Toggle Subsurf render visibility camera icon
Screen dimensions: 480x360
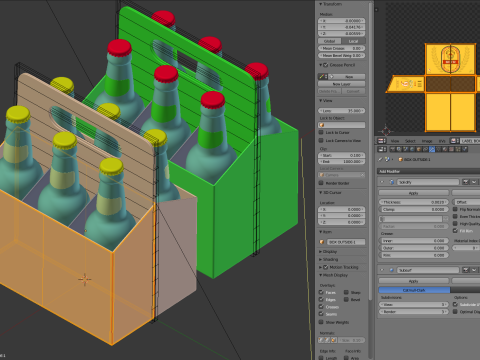pos(466,270)
